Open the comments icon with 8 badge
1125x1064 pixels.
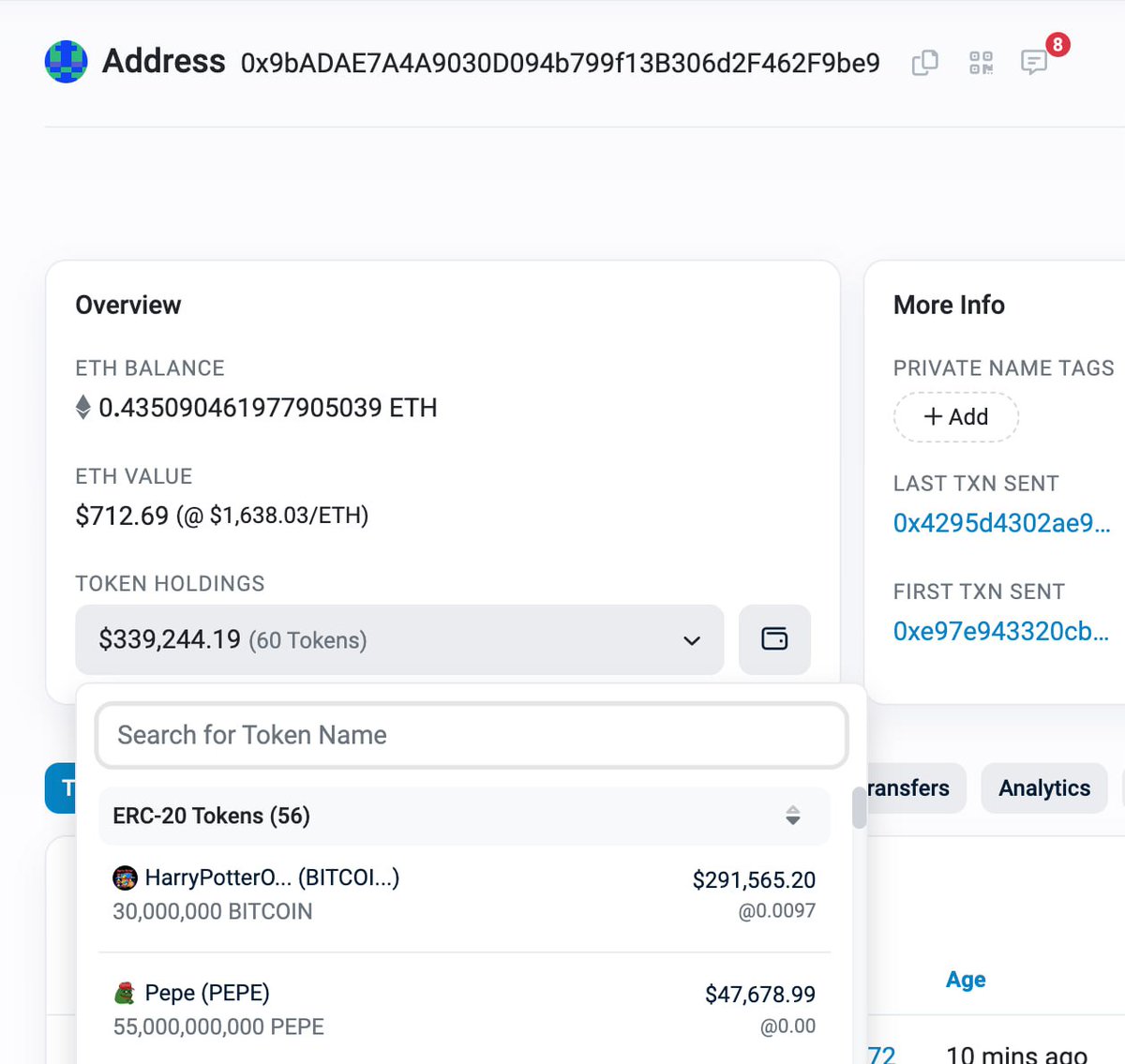1034,63
